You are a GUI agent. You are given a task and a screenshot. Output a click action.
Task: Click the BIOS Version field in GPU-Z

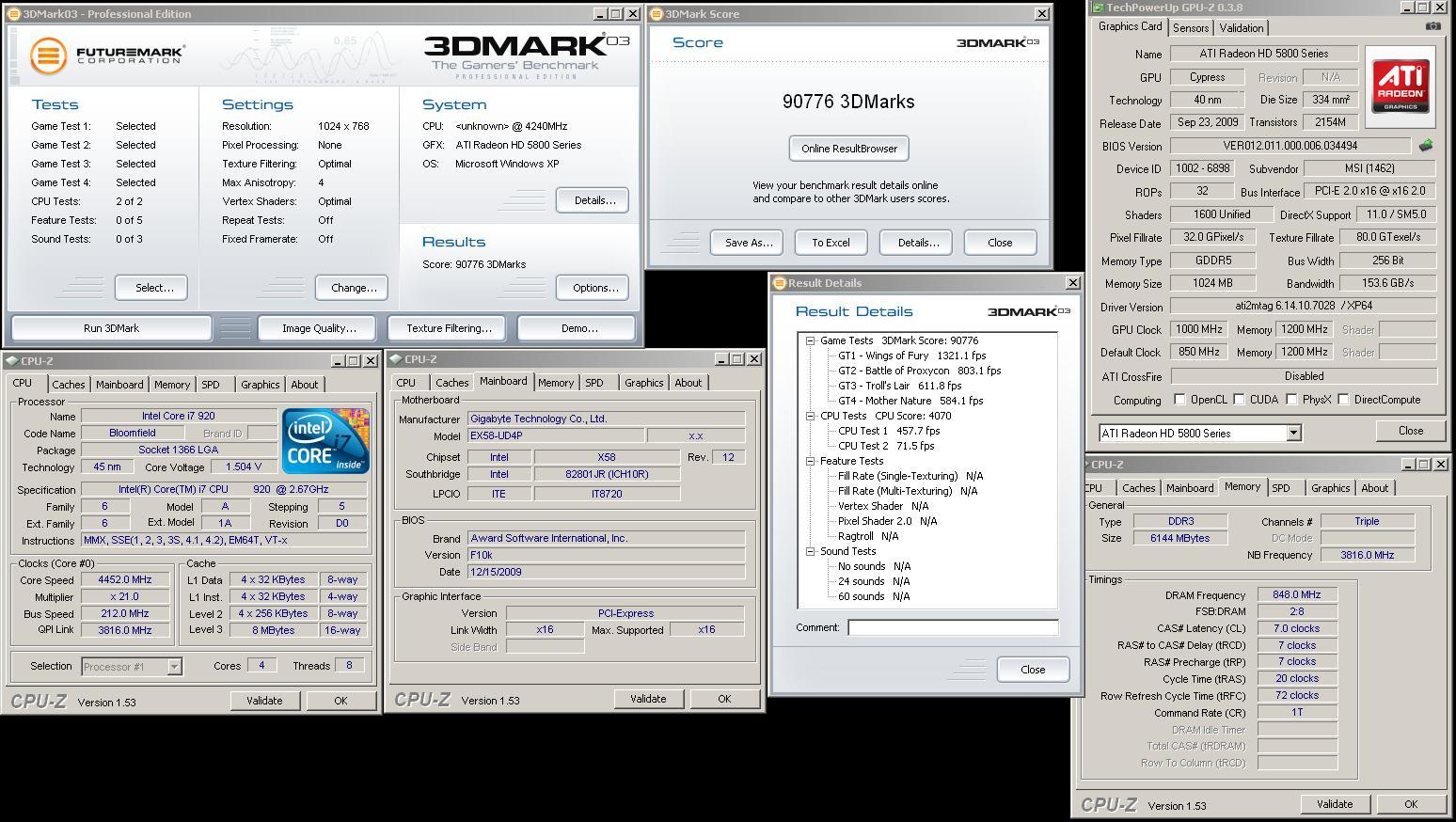1290,146
